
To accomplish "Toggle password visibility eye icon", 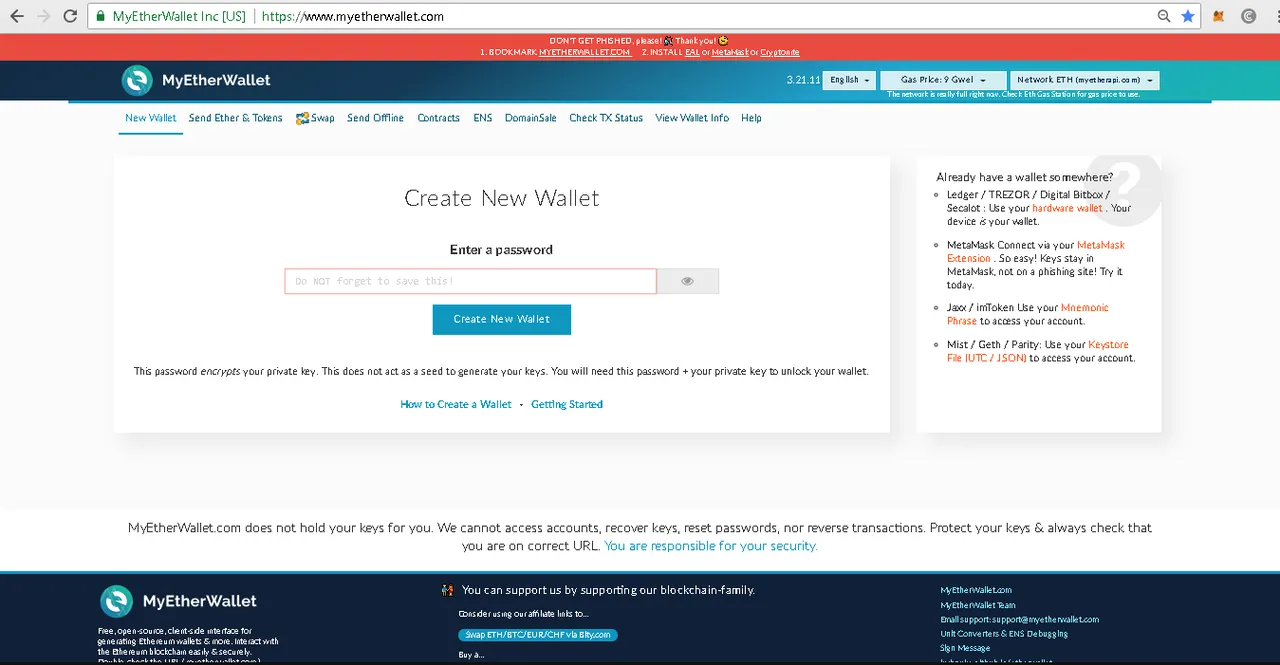I will (687, 281).
